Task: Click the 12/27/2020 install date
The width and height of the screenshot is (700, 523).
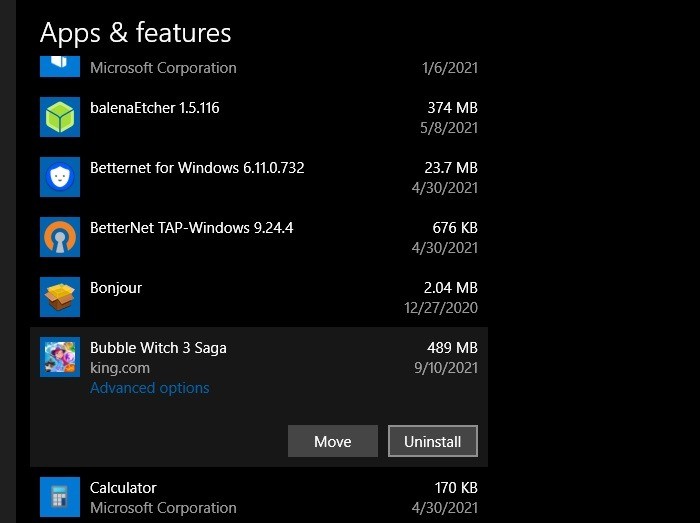Action: click(x=441, y=308)
